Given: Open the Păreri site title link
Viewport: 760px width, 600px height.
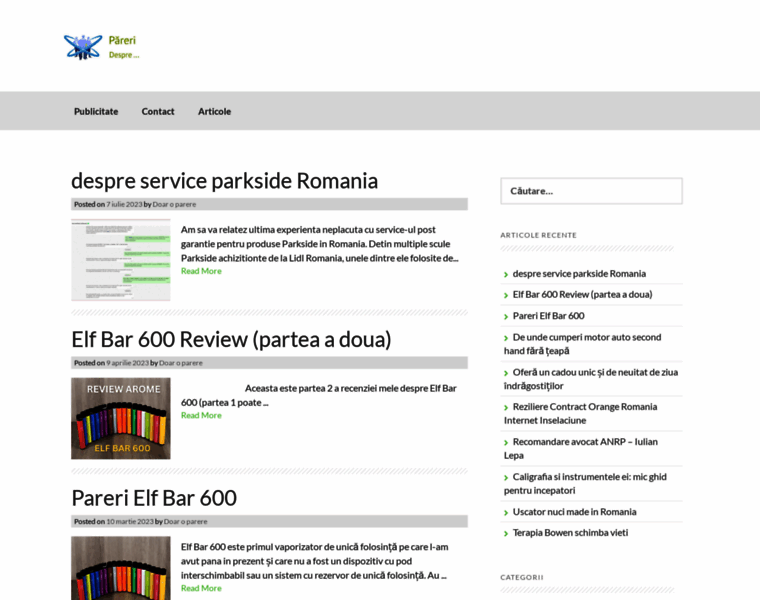Looking at the screenshot, I should tap(122, 40).
